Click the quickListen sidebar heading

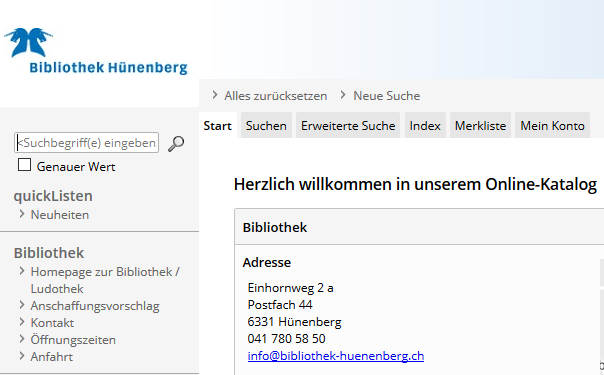tap(53, 196)
